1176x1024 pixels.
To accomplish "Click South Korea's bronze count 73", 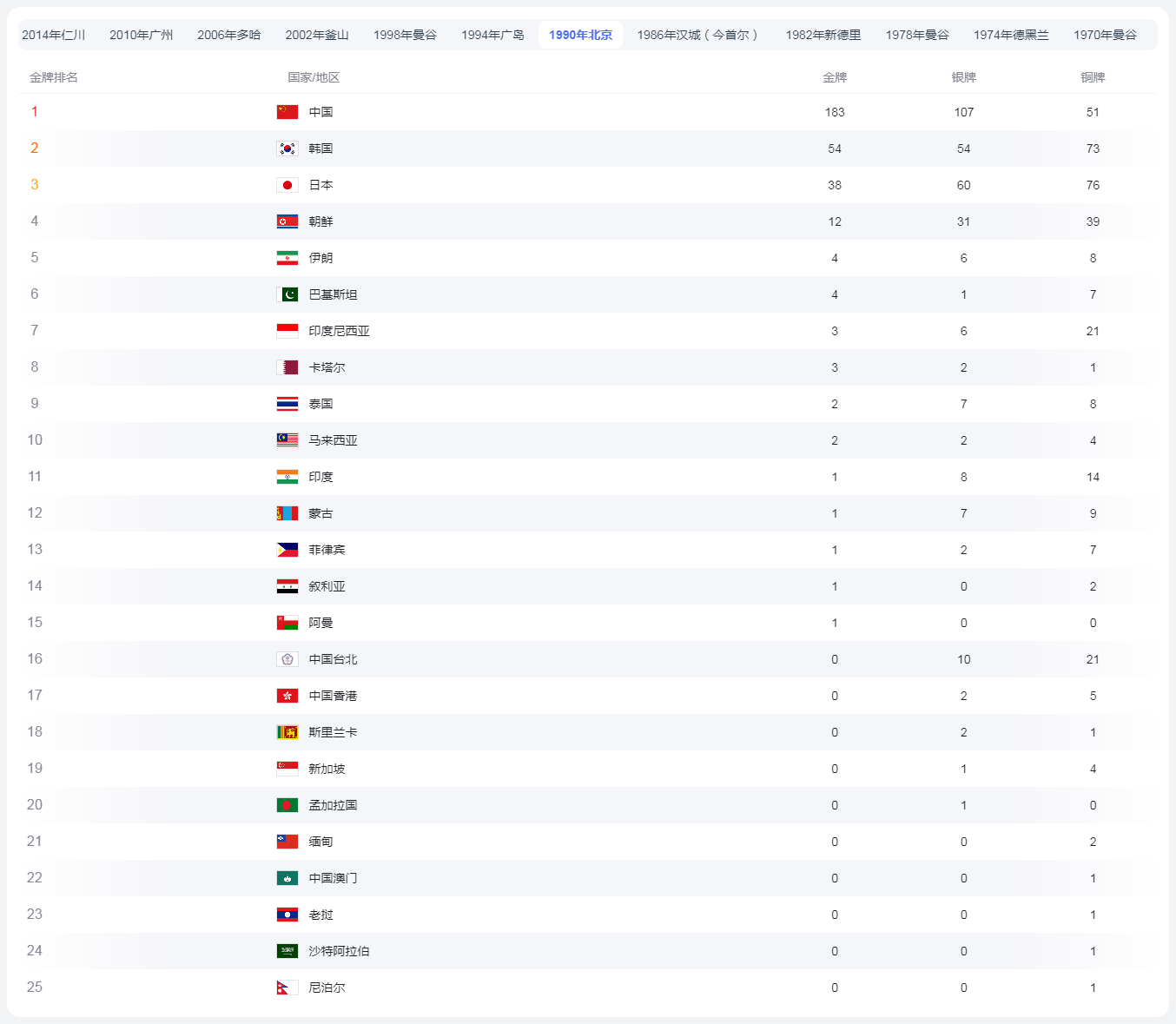I will coord(1093,149).
